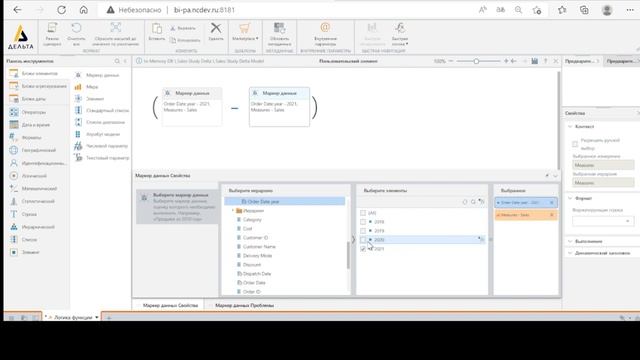Image resolution: width=640 pixels, height=360 pixels.
Task: Pick the Model attribute block
Action: coord(98,134)
